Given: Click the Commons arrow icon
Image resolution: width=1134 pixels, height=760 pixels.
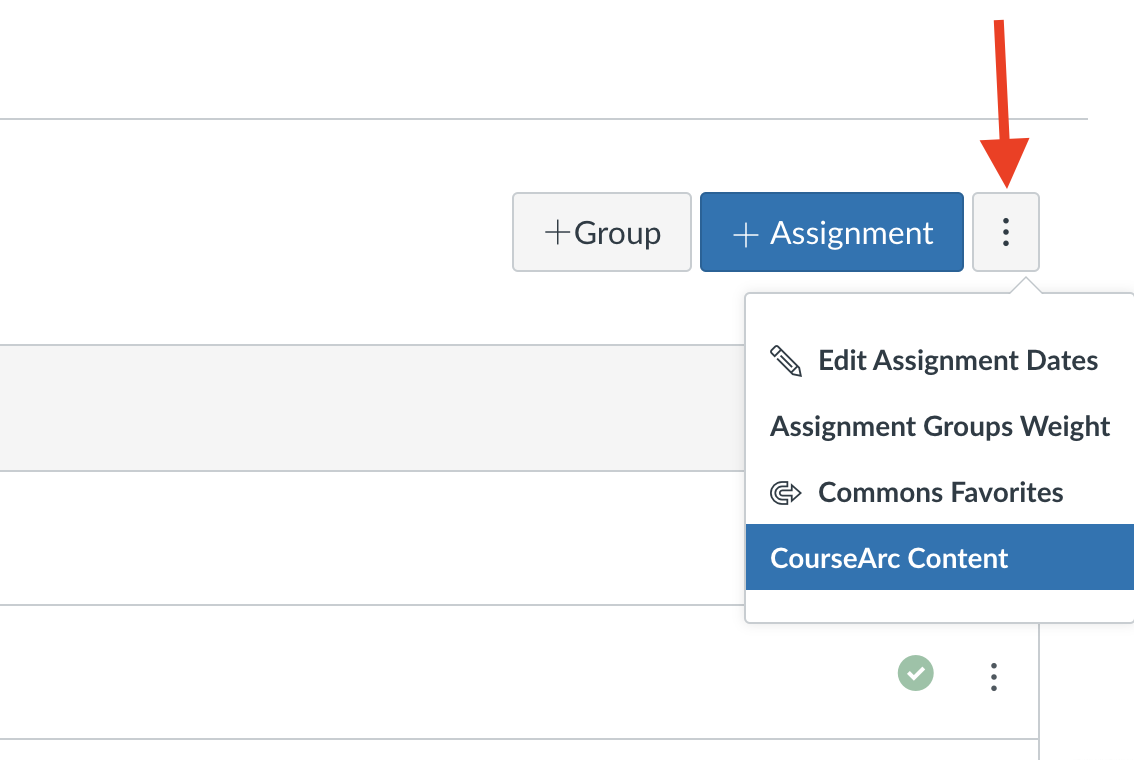Looking at the screenshot, I should pos(786,493).
